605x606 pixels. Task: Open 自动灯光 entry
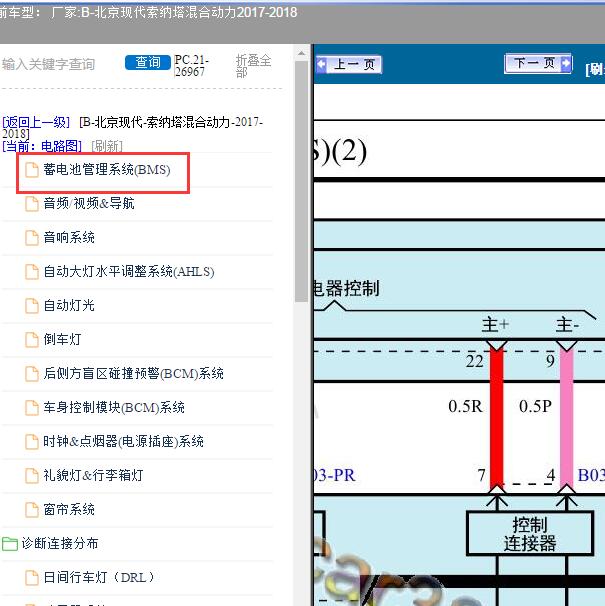coord(69,305)
